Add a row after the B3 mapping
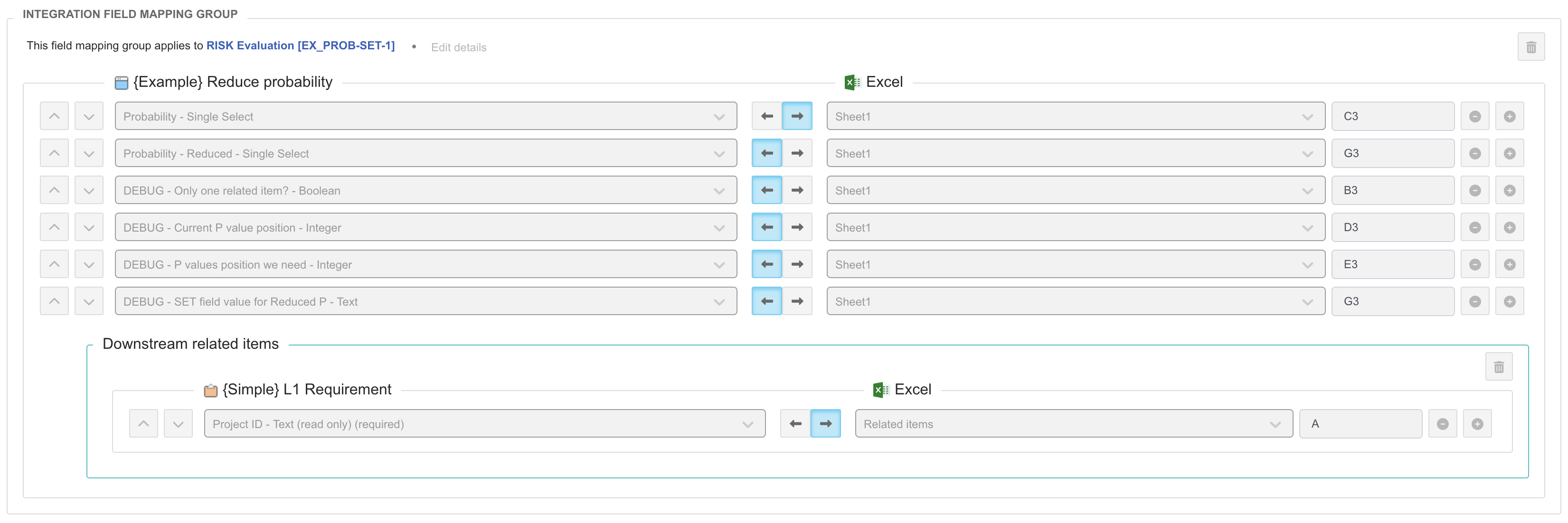1568x523 pixels. 1510,190
